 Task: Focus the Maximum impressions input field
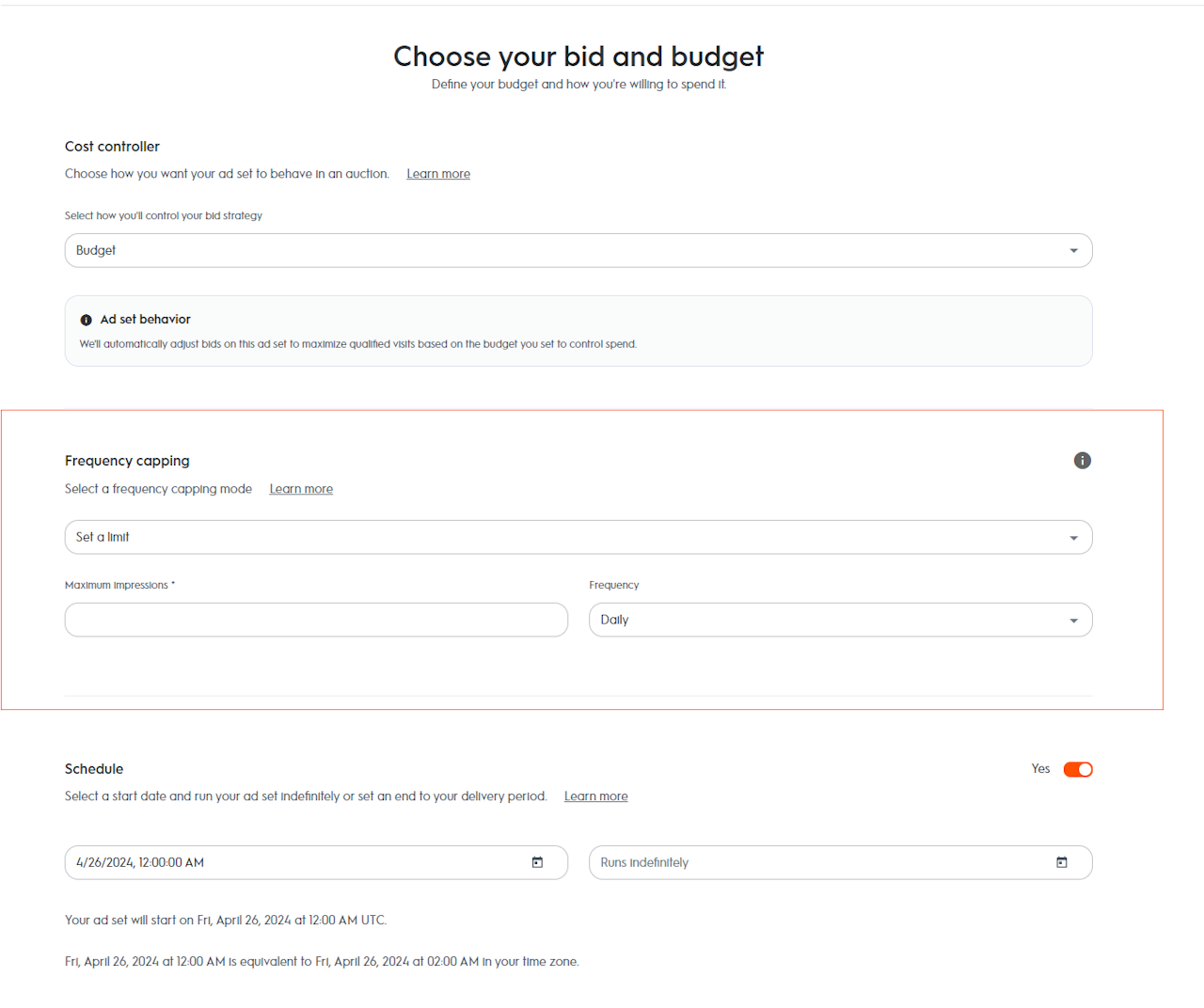click(x=316, y=621)
